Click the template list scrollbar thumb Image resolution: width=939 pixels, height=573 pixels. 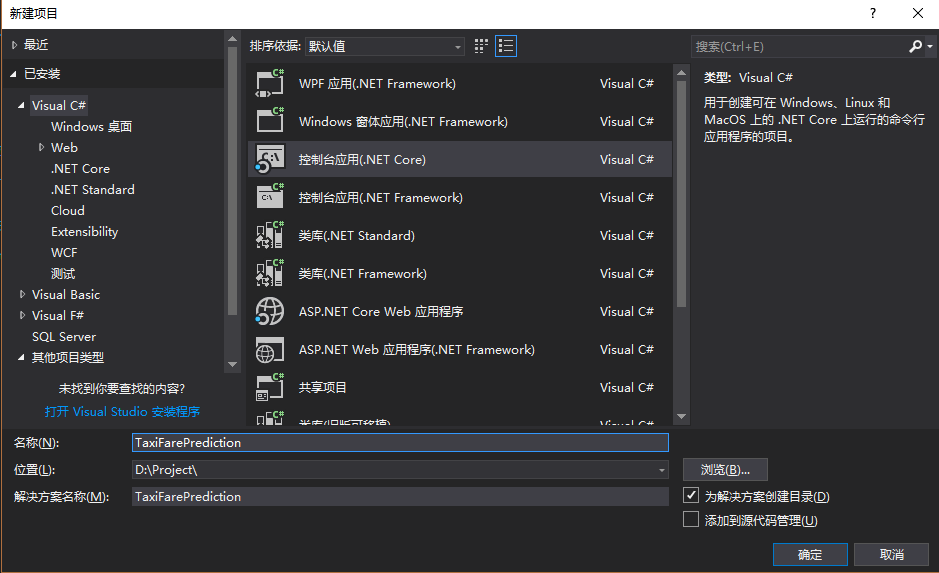(x=681, y=194)
